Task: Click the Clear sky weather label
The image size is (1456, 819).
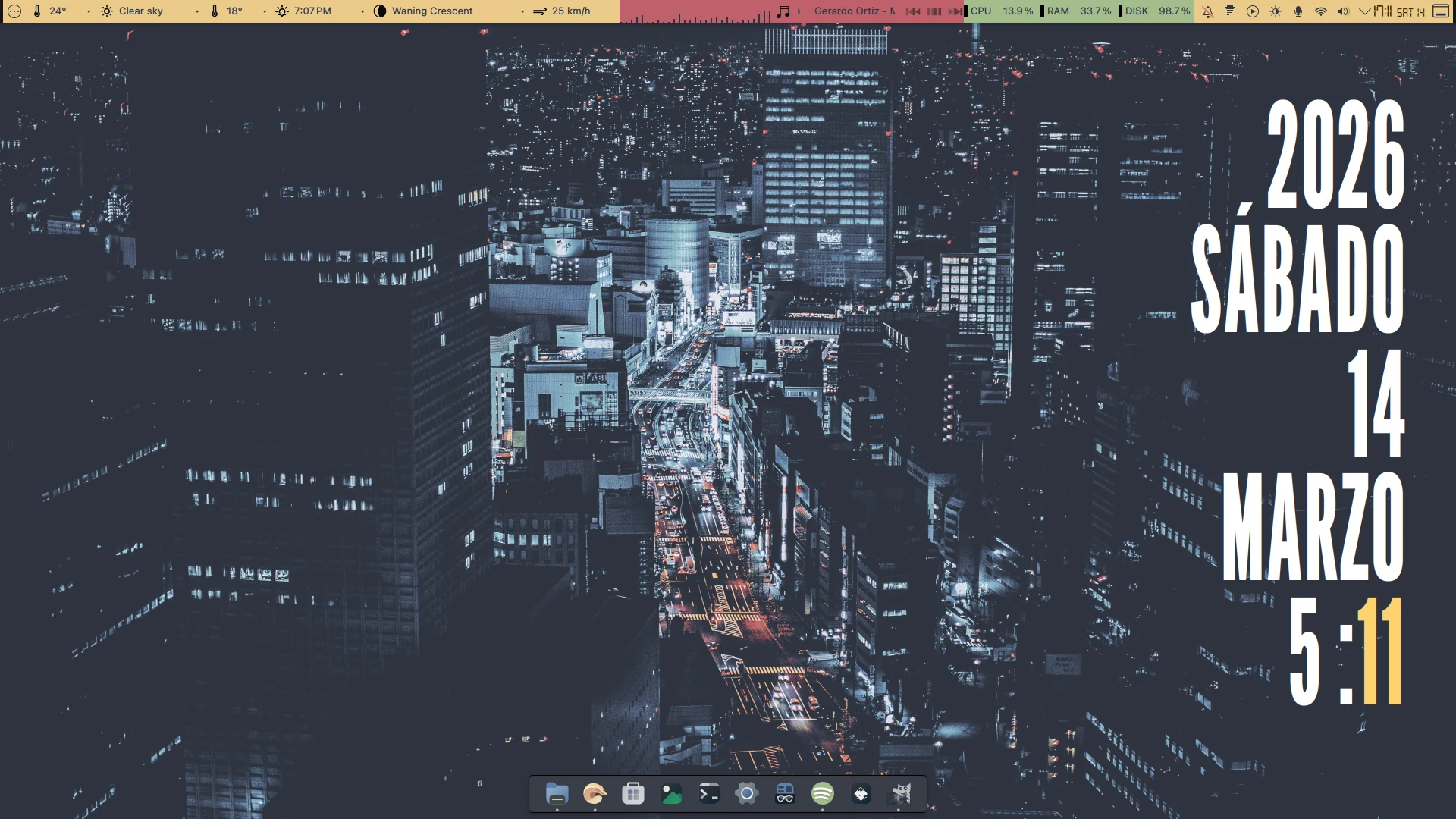Action: pos(140,11)
